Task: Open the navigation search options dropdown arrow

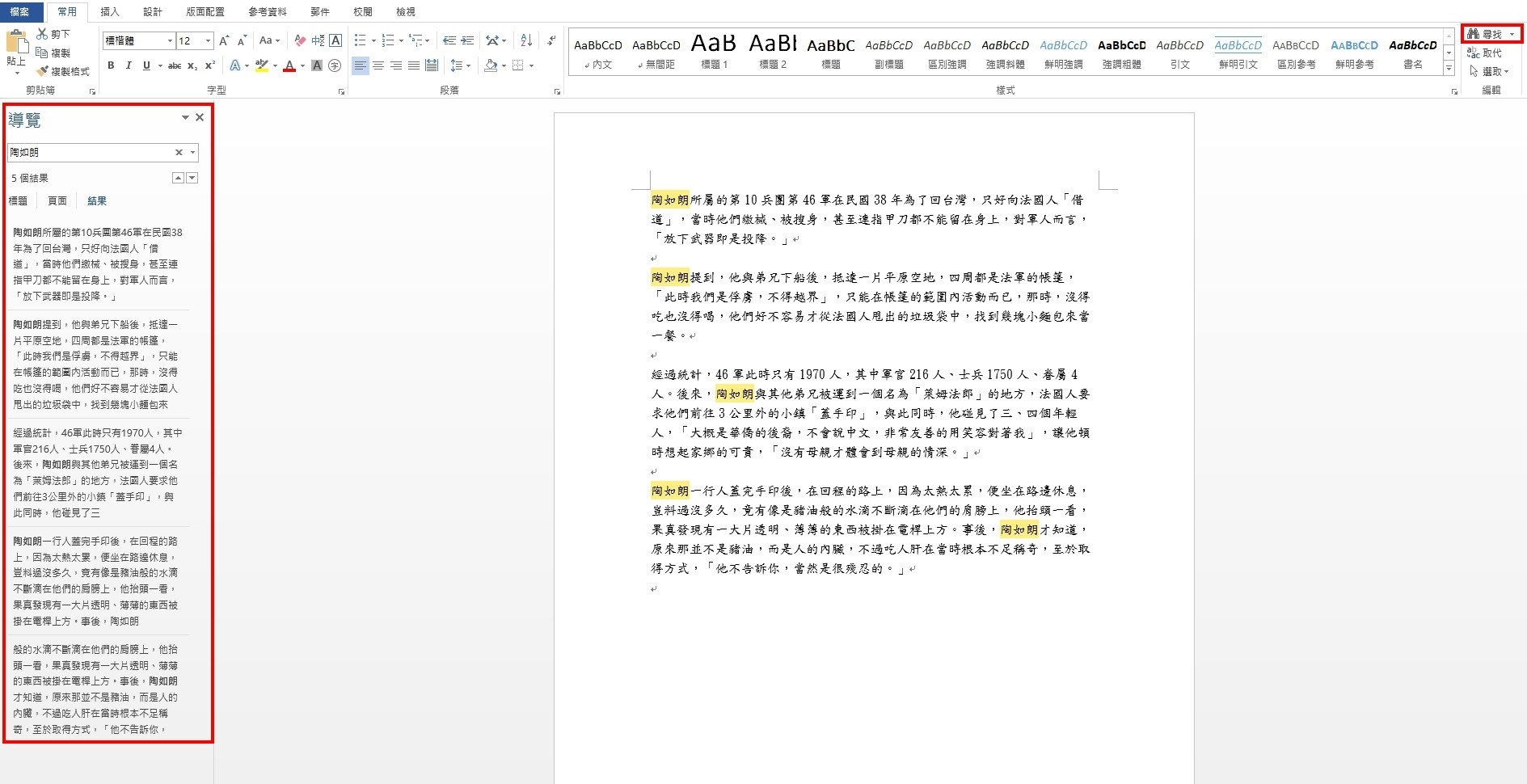Action: 192,152
